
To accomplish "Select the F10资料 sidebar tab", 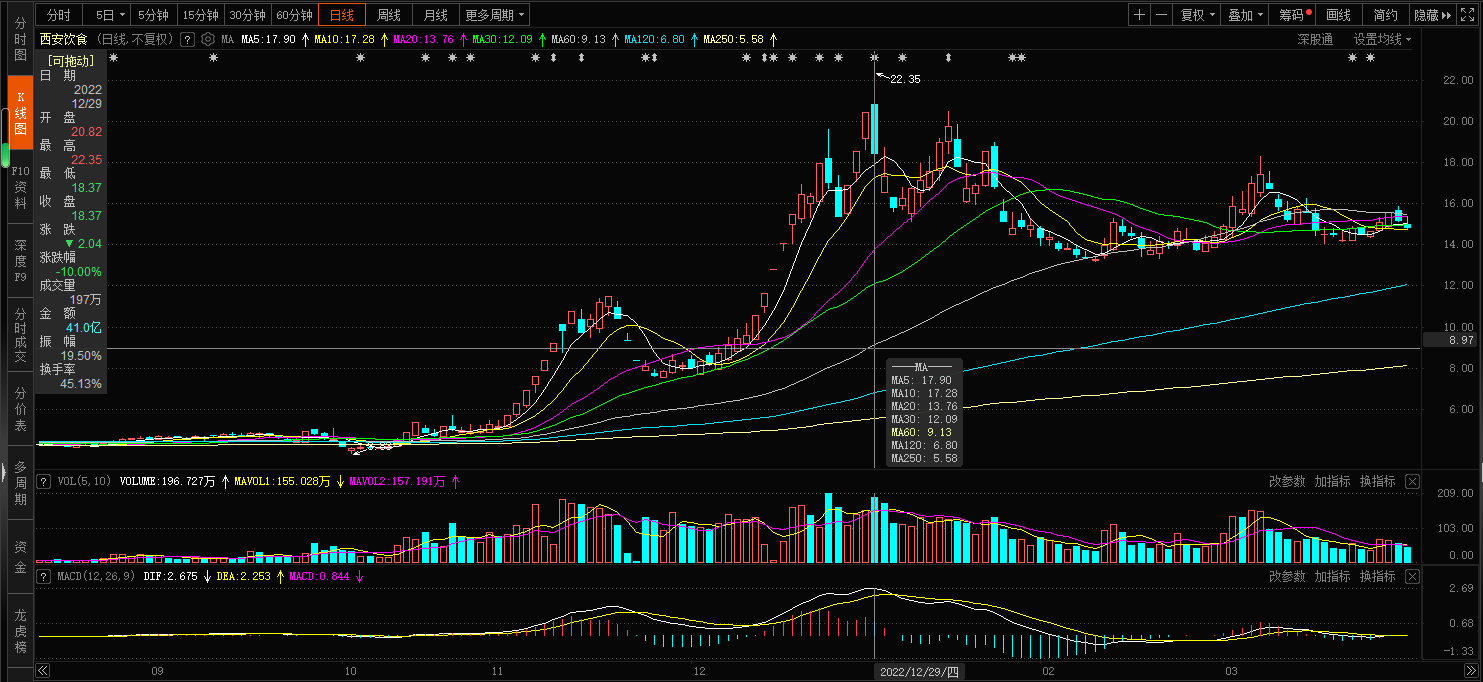I will (20, 187).
